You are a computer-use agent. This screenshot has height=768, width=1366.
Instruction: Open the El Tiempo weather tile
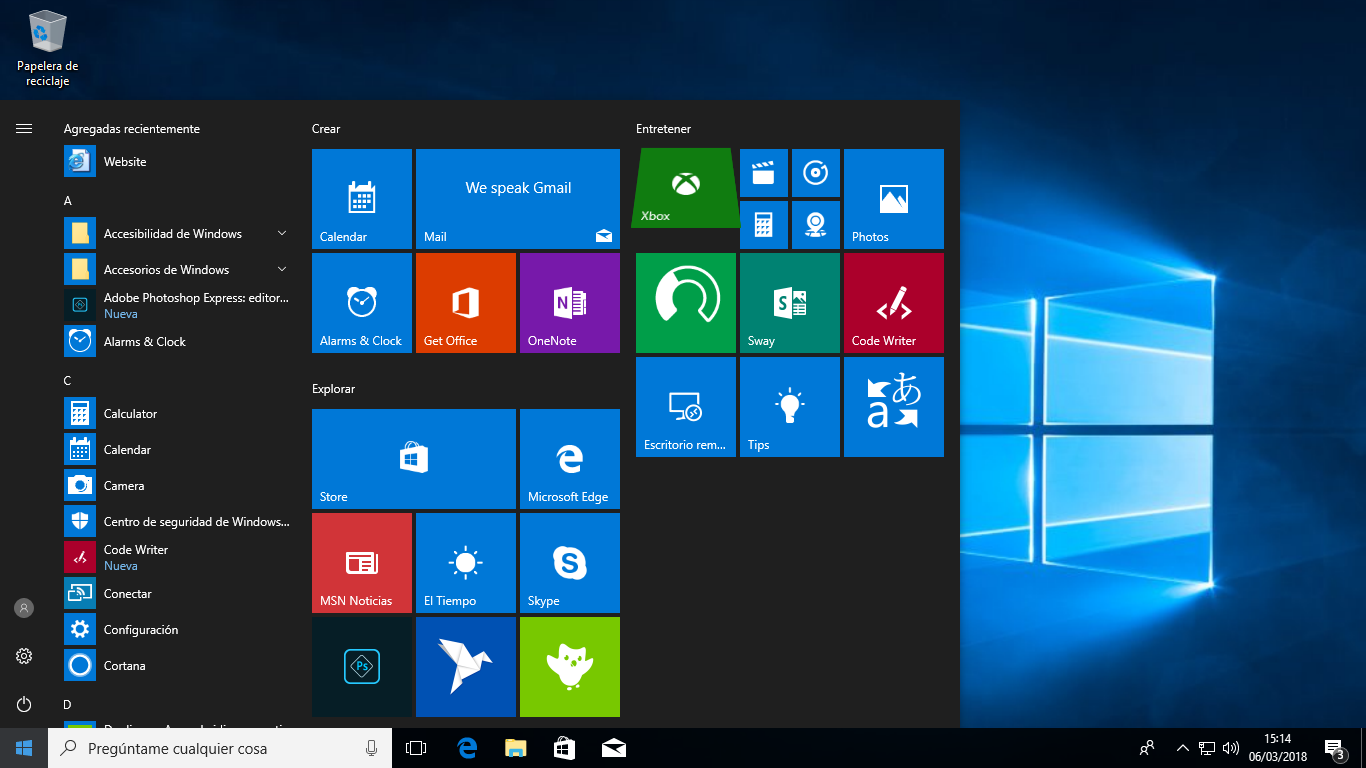pyautogui.click(x=466, y=563)
